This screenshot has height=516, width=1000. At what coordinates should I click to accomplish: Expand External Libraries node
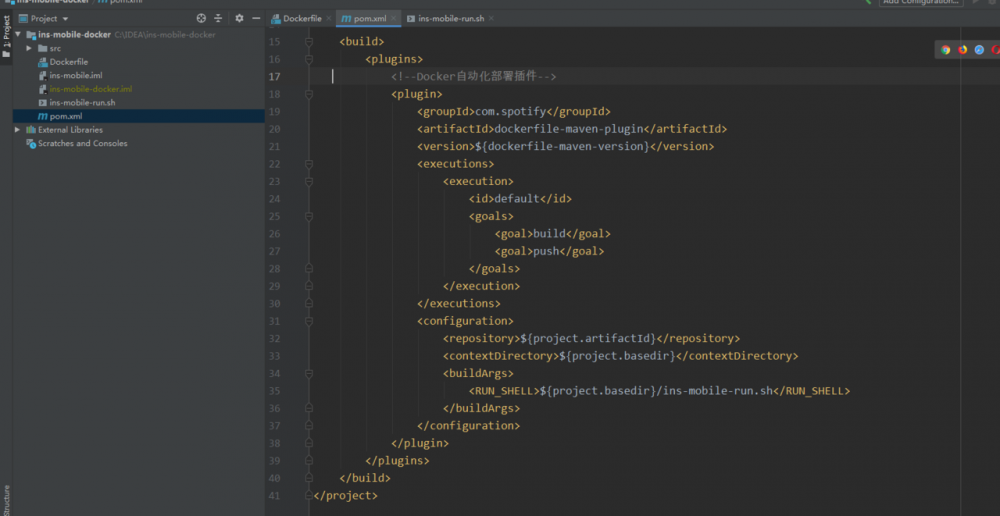pyautogui.click(x=17, y=130)
